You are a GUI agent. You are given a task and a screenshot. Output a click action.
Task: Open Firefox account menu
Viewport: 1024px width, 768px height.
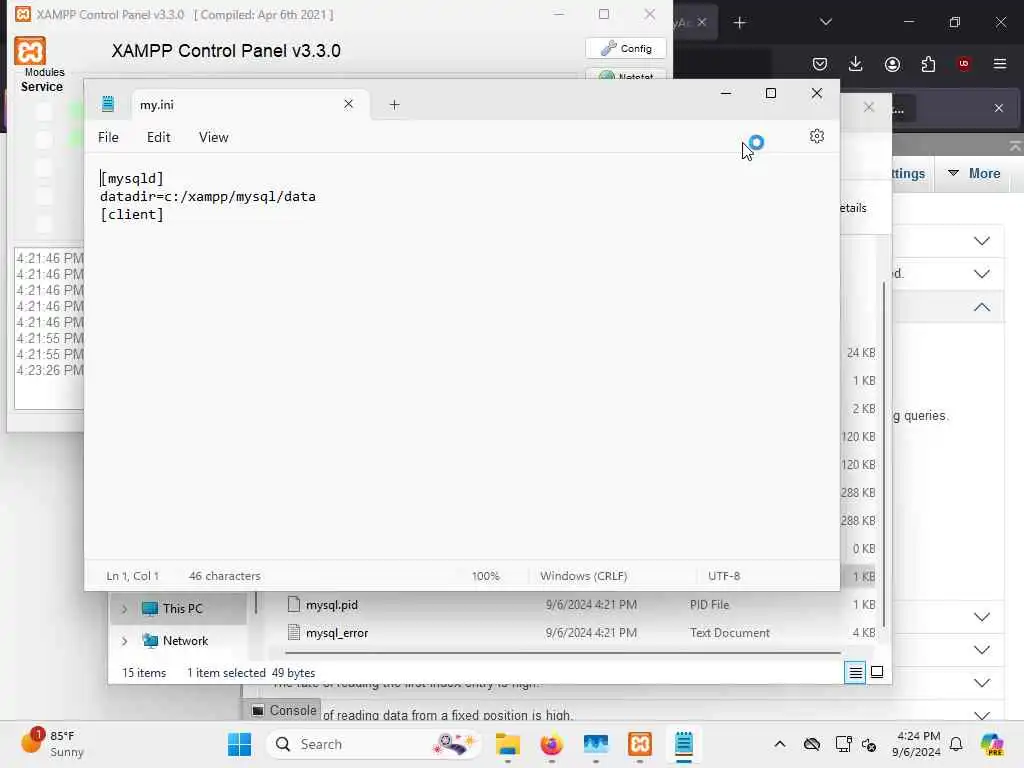[x=892, y=64]
